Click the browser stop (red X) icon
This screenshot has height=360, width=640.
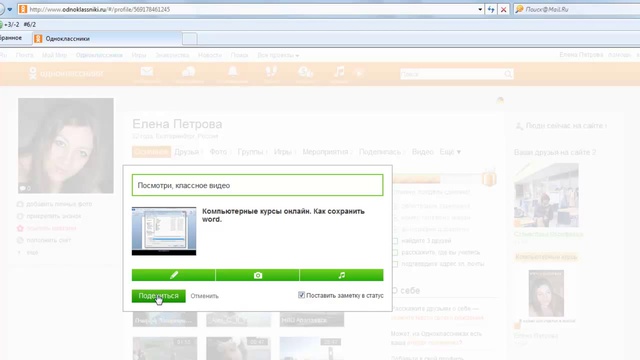click(x=504, y=9)
